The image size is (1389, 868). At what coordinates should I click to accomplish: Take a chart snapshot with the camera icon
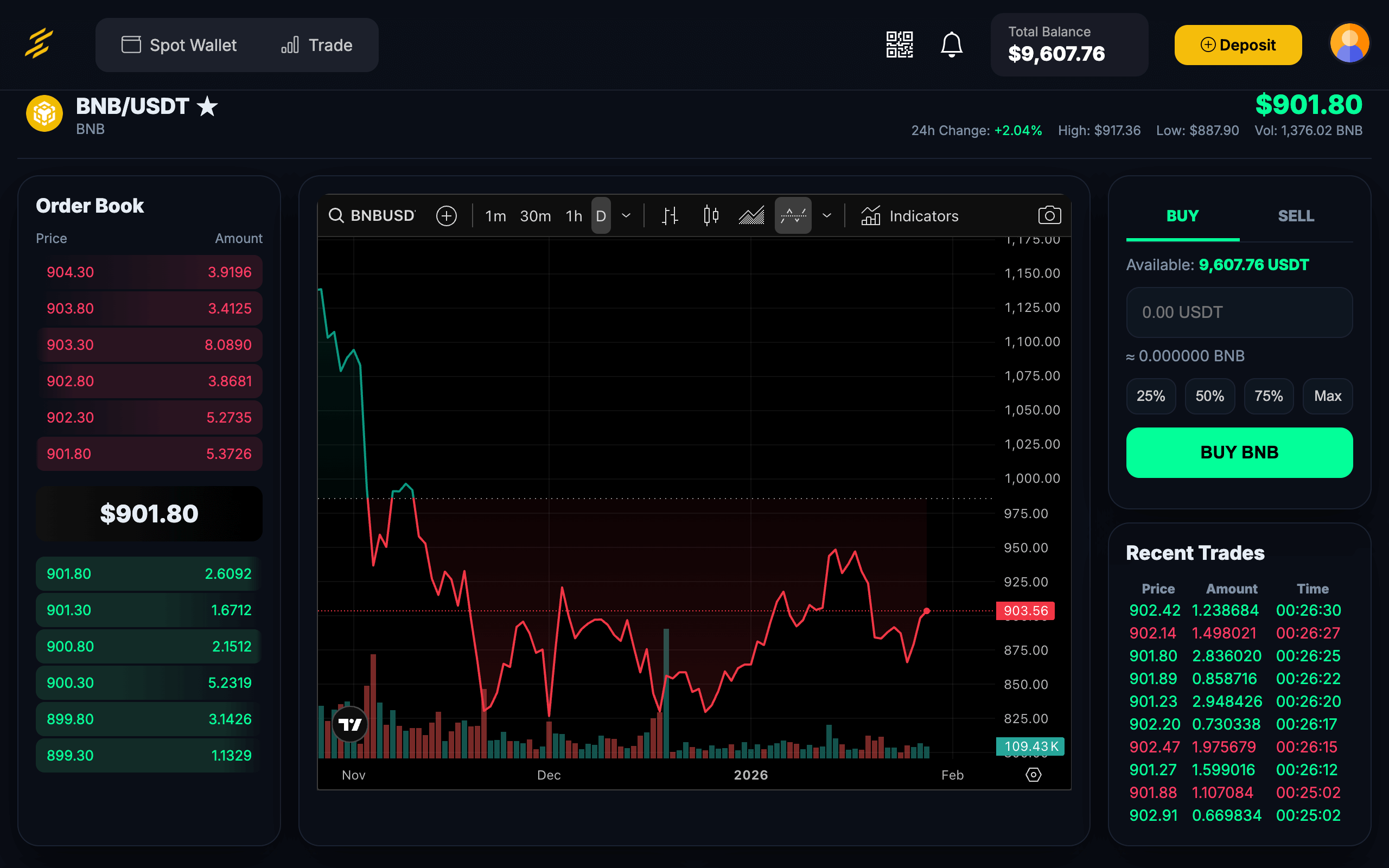tap(1049, 216)
